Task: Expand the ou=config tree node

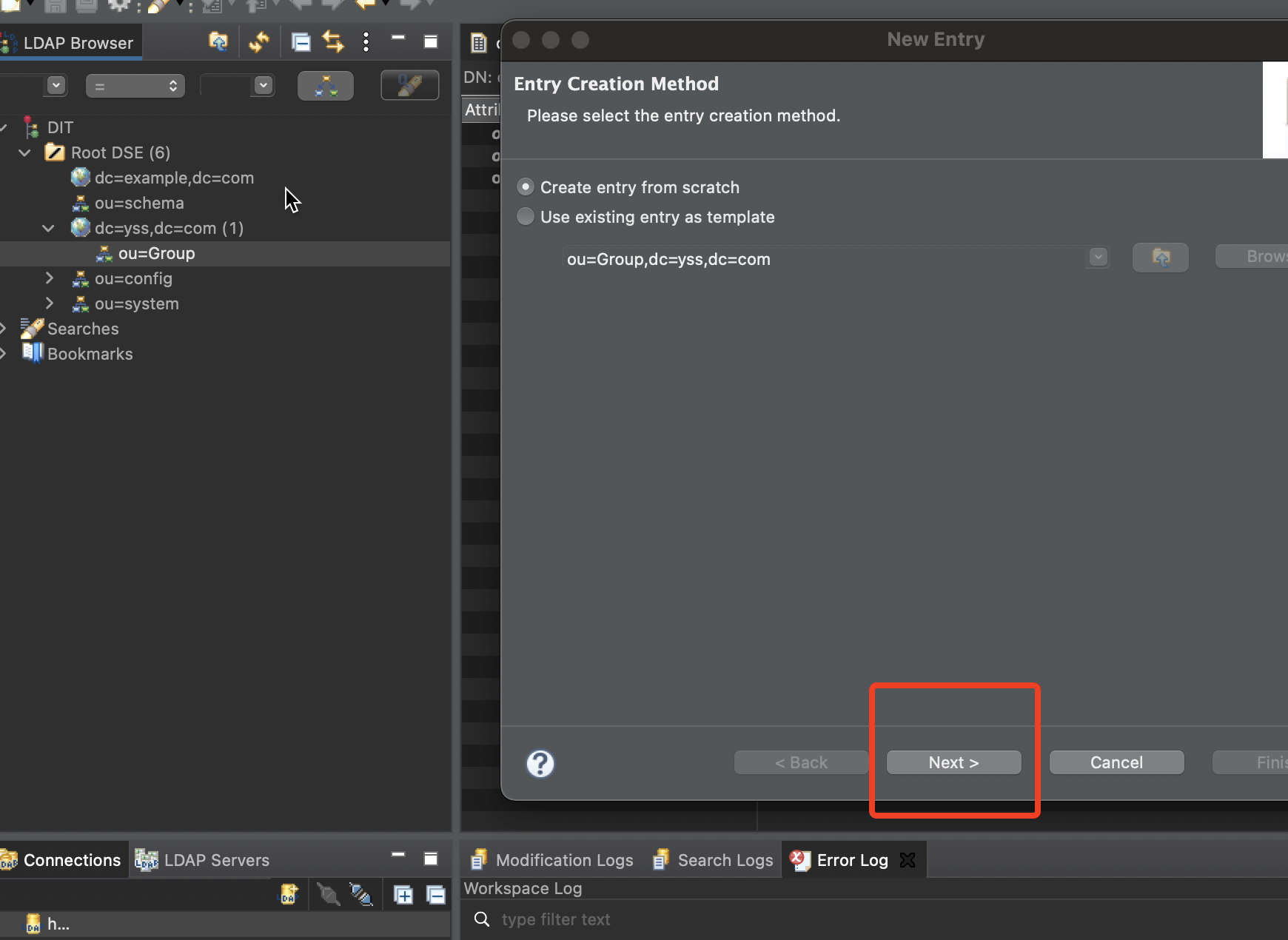Action: click(x=50, y=278)
